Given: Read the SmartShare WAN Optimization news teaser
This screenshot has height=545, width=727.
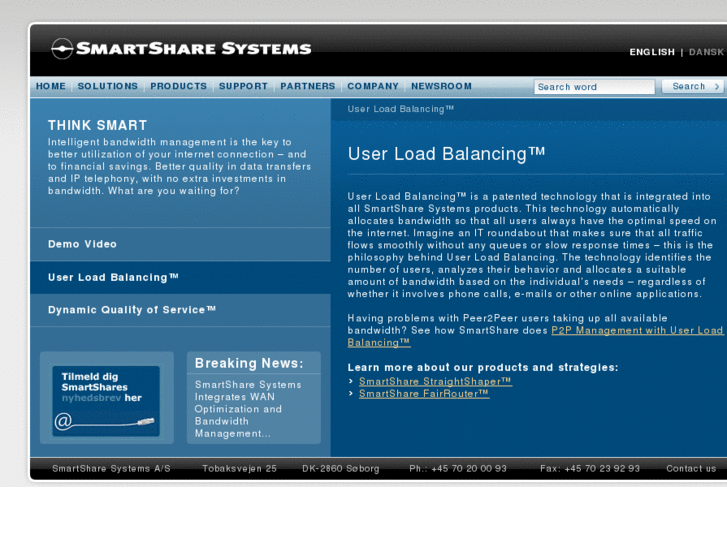Looking at the screenshot, I should 248,409.
